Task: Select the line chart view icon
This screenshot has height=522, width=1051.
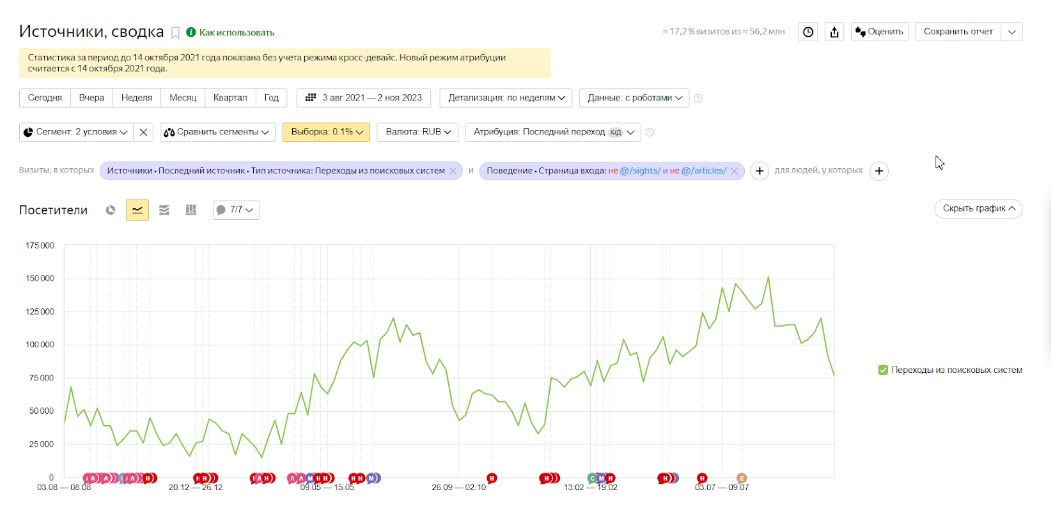Action: click(137, 210)
